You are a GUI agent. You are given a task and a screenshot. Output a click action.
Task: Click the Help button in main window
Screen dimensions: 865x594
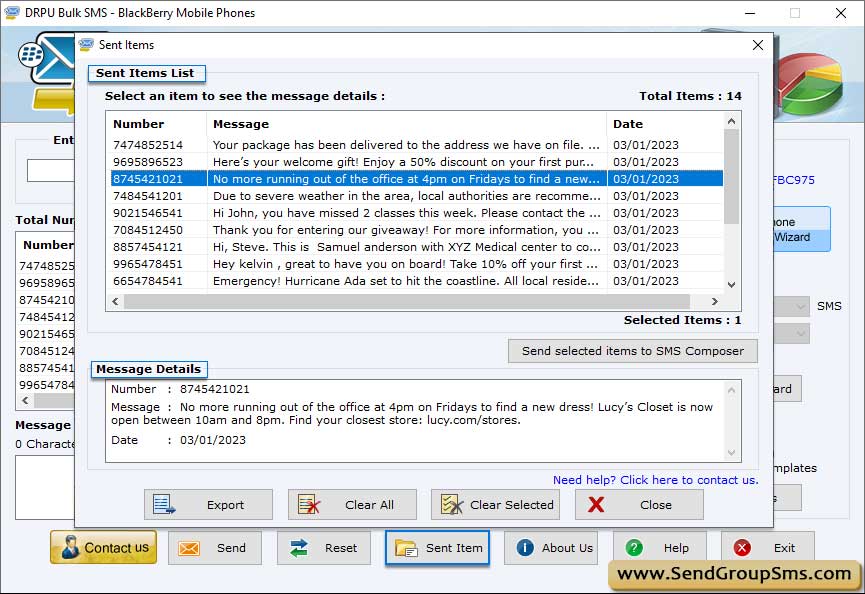point(660,548)
